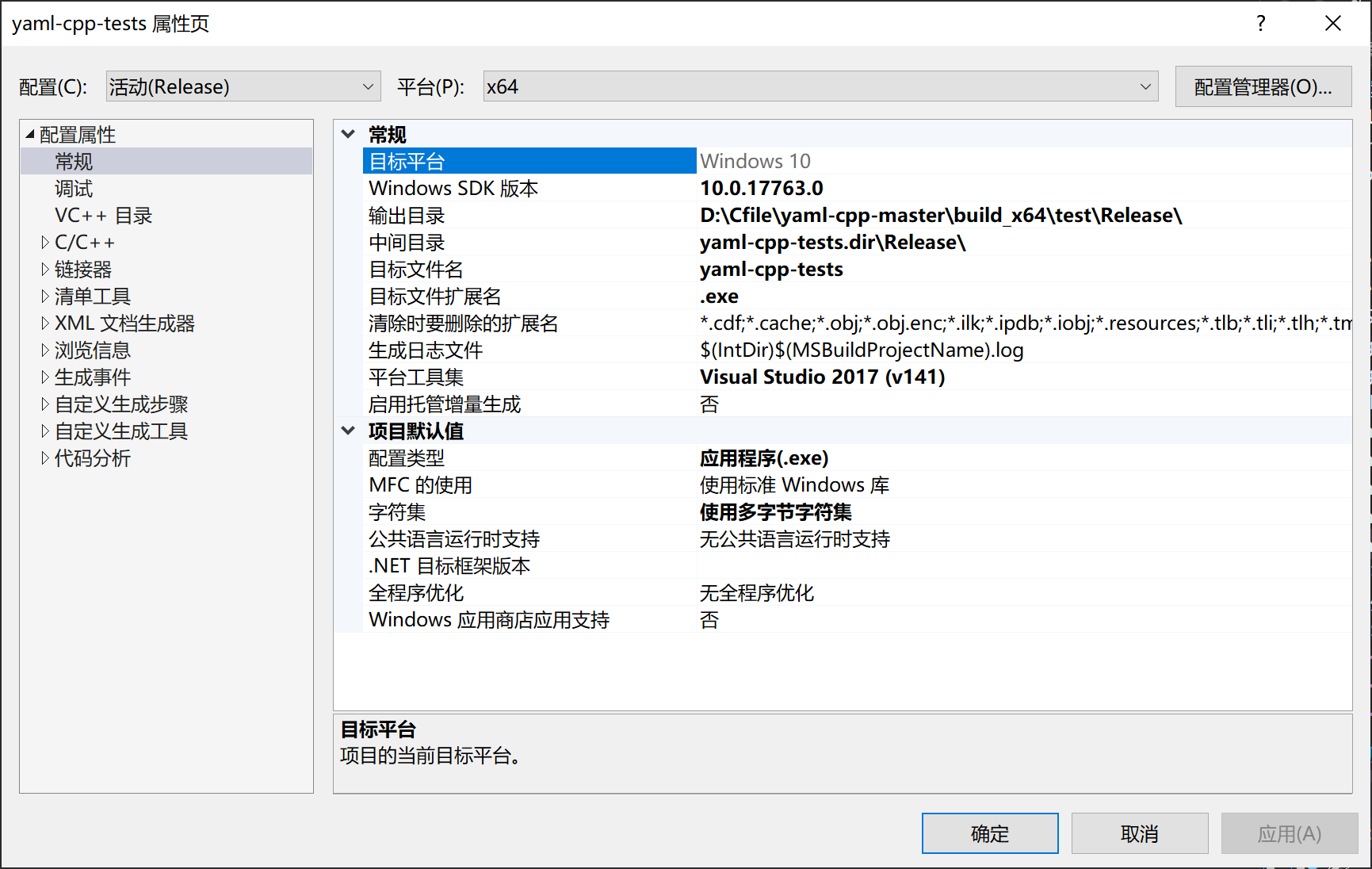
Task: Expand the 清单工具 tree node
Action: (x=45, y=296)
